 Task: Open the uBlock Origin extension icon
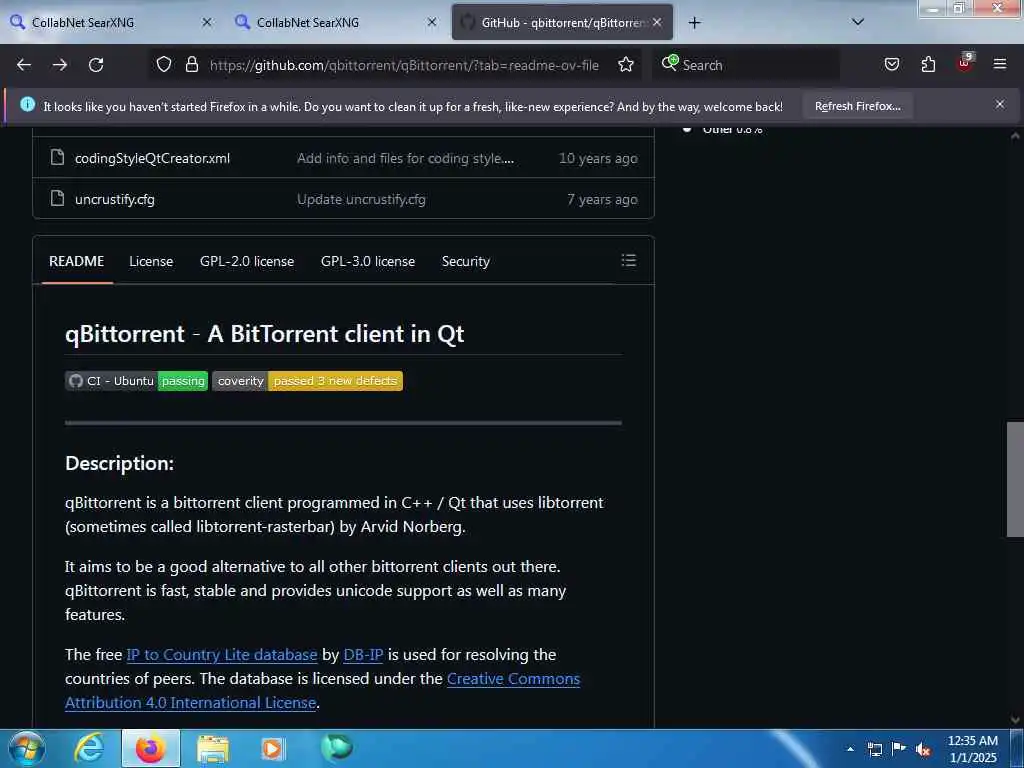965,63
